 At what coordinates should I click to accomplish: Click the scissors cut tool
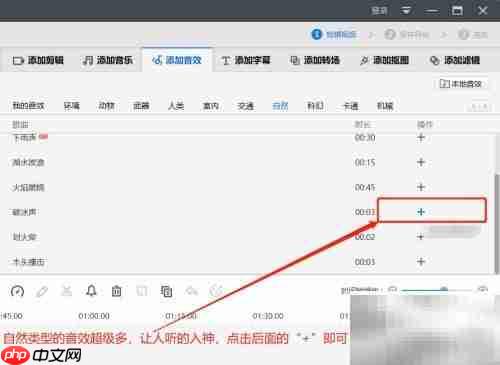pos(66,291)
